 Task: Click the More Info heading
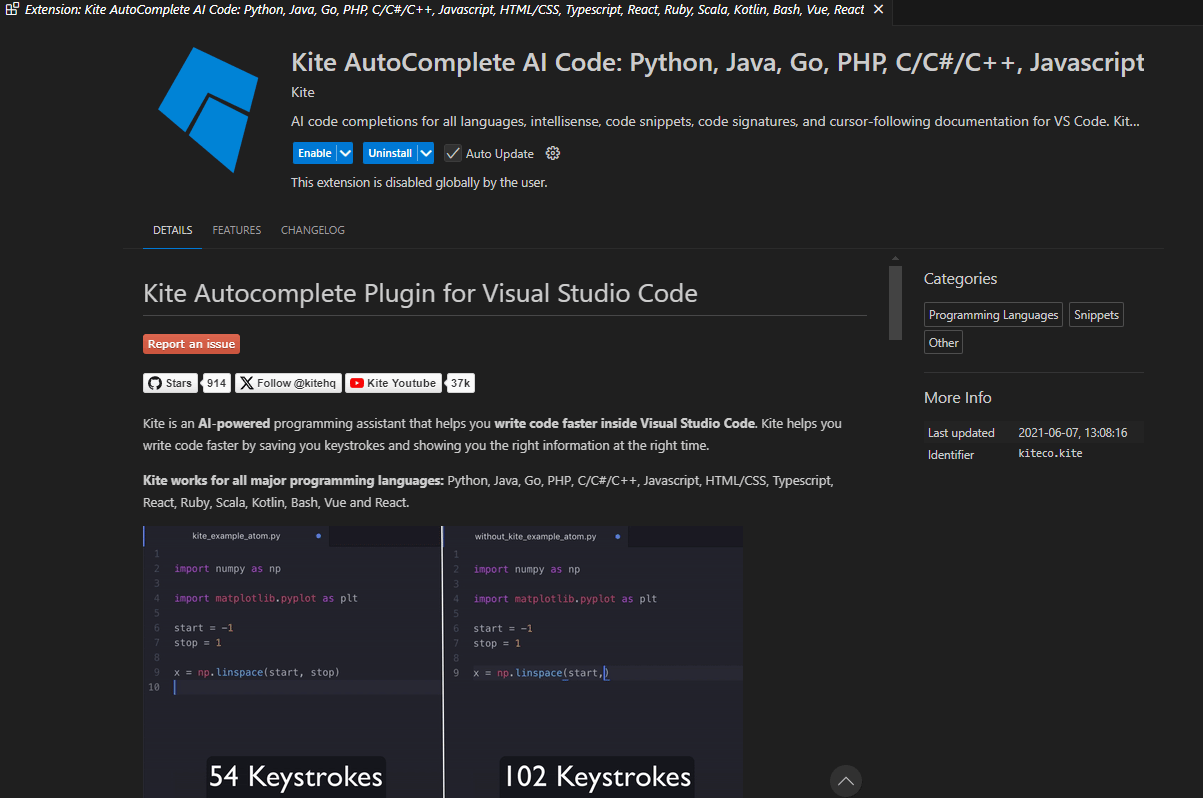tap(958, 398)
